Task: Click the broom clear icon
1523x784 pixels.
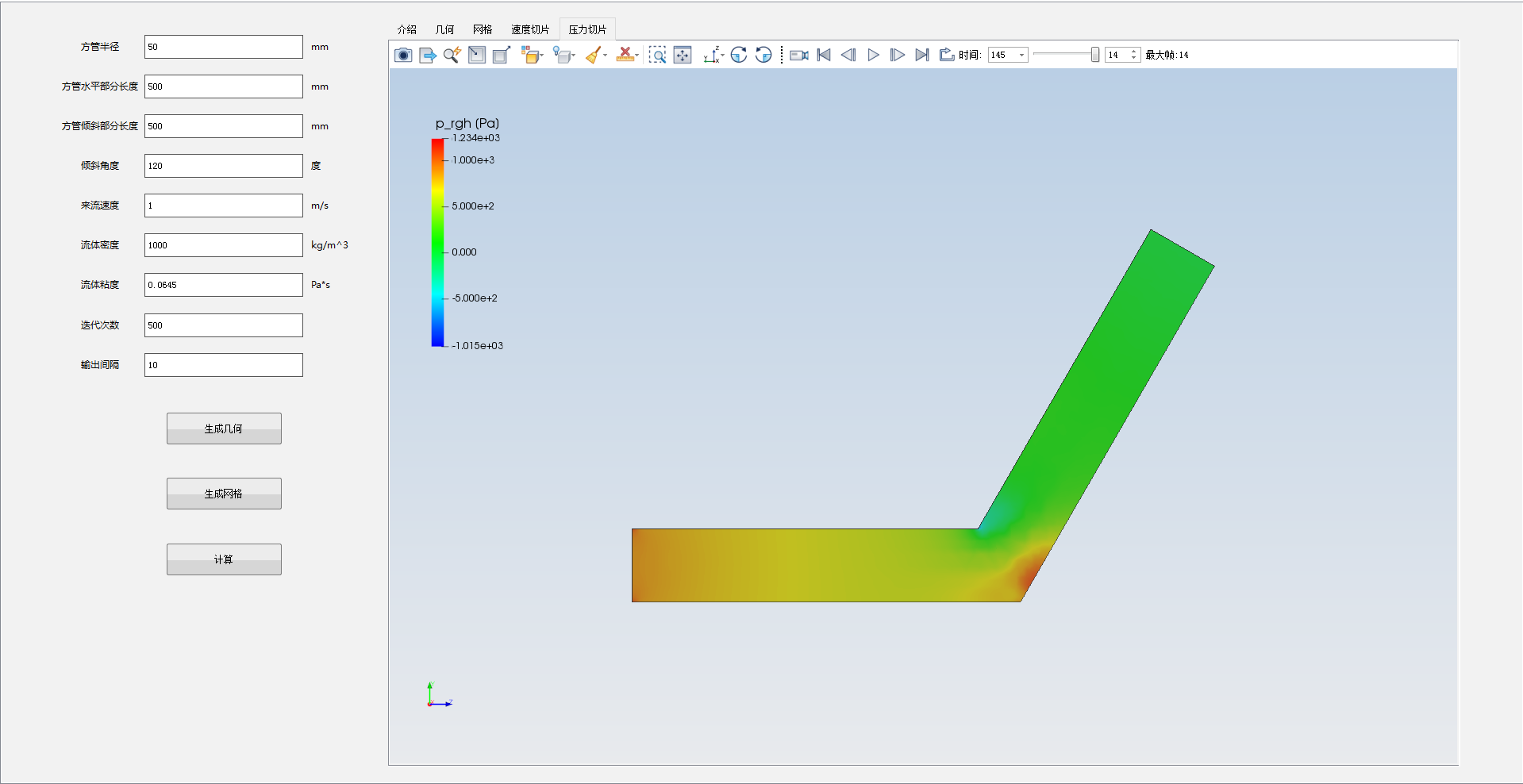Action: pyautogui.click(x=593, y=55)
